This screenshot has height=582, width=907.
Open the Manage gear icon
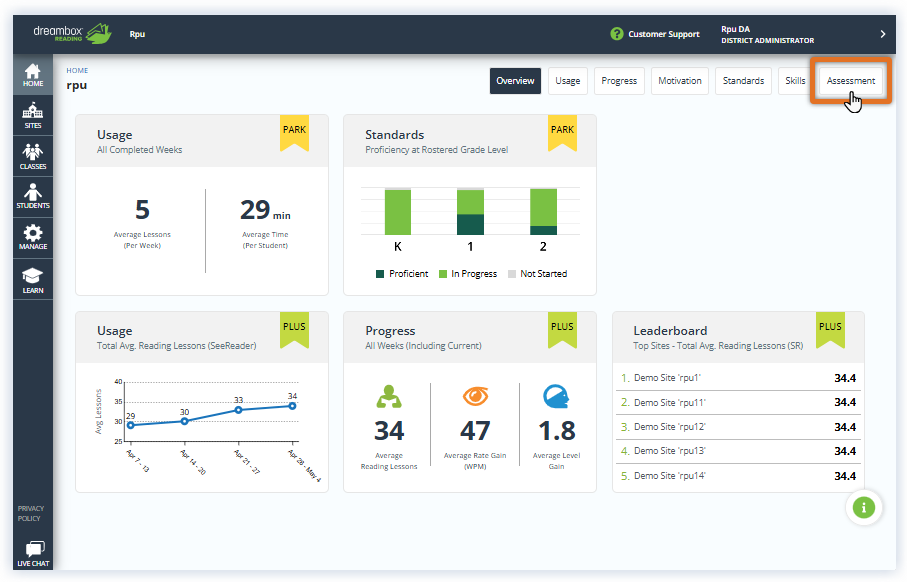[x=32, y=237]
